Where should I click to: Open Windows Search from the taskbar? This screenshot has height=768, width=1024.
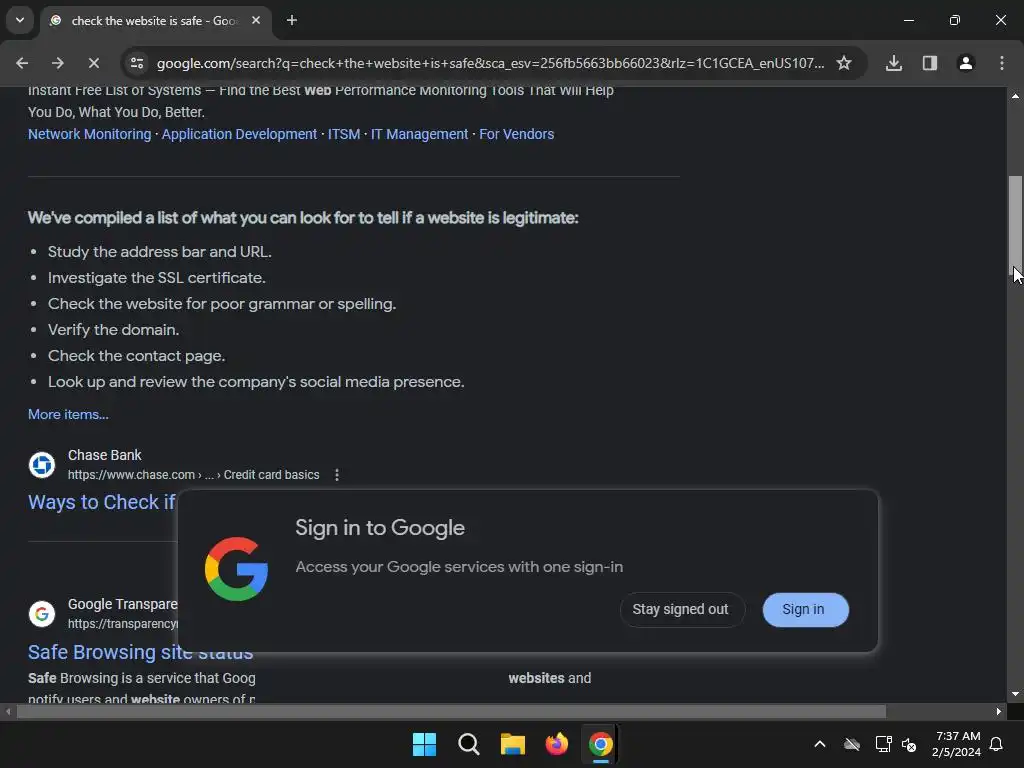tap(468, 744)
